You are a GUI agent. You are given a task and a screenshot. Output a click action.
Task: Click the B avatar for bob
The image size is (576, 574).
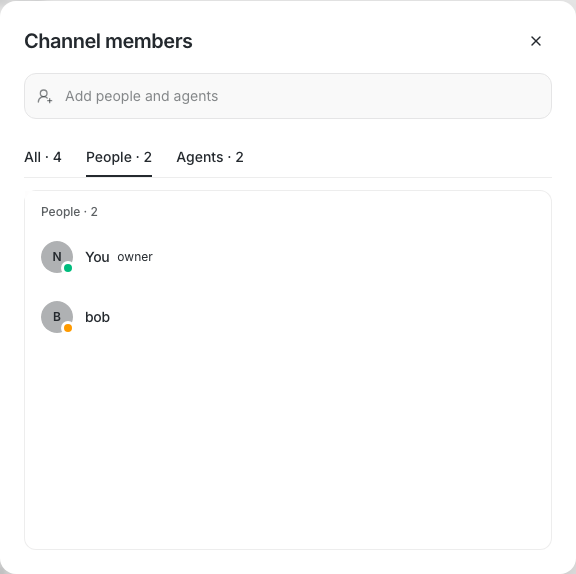click(57, 317)
